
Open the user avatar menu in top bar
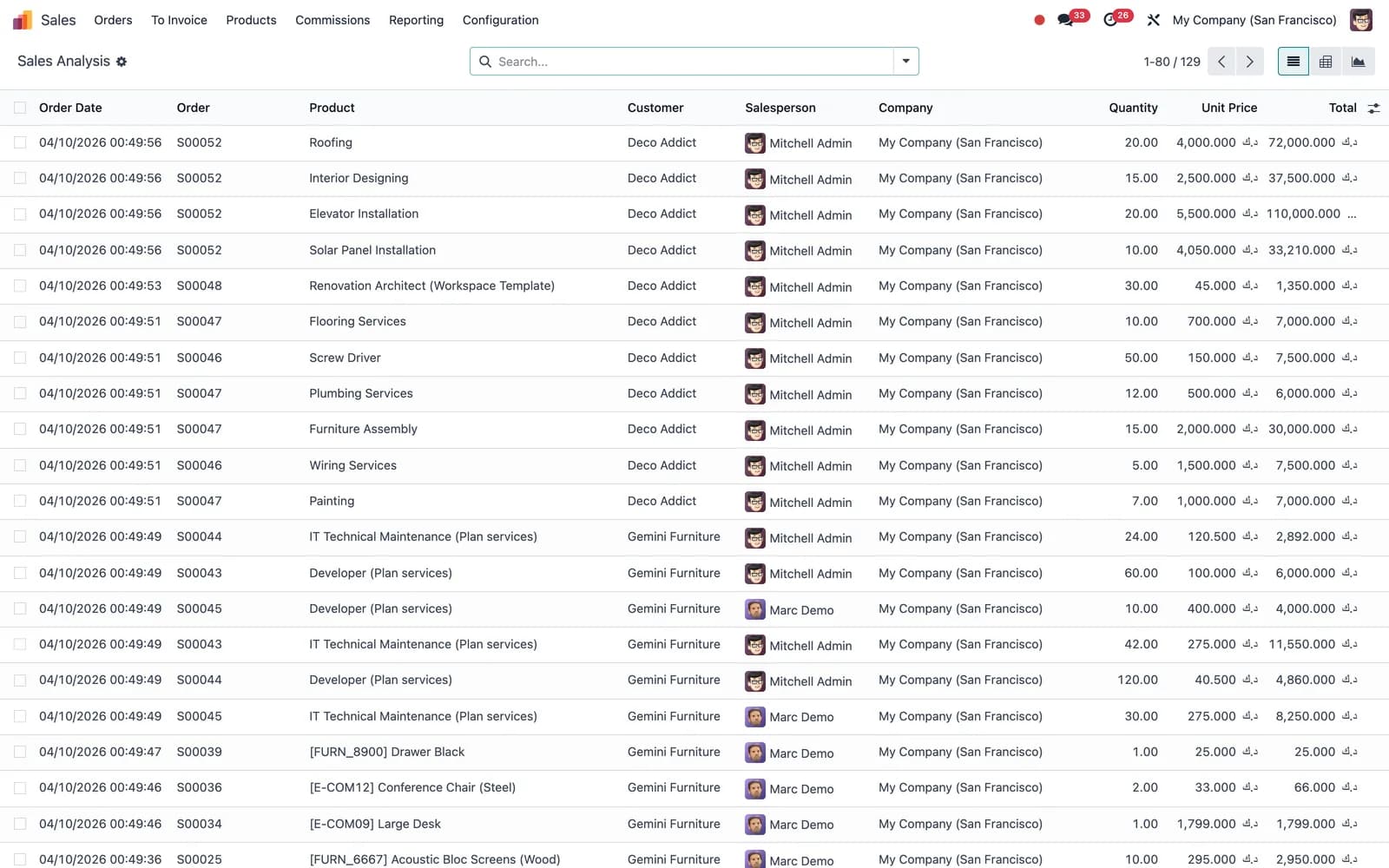pos(1361,20)
